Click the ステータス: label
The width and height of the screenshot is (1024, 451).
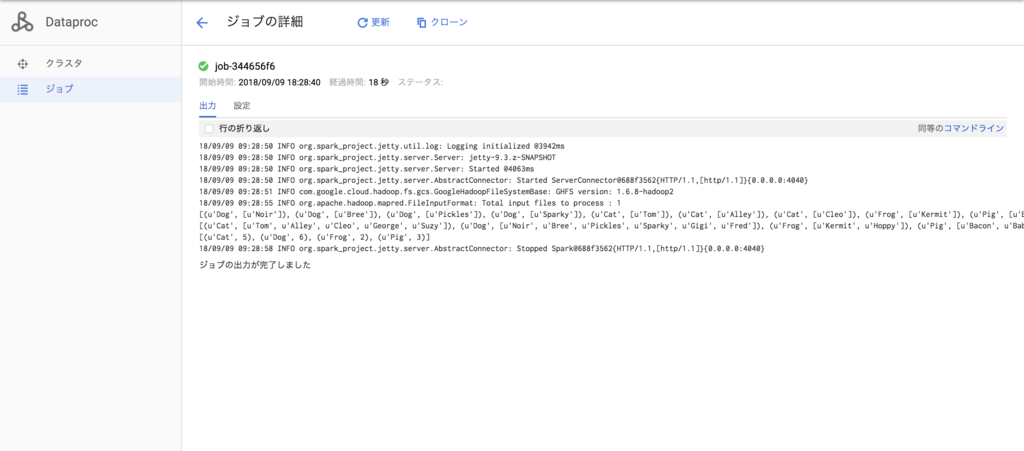tap(421, 82)
